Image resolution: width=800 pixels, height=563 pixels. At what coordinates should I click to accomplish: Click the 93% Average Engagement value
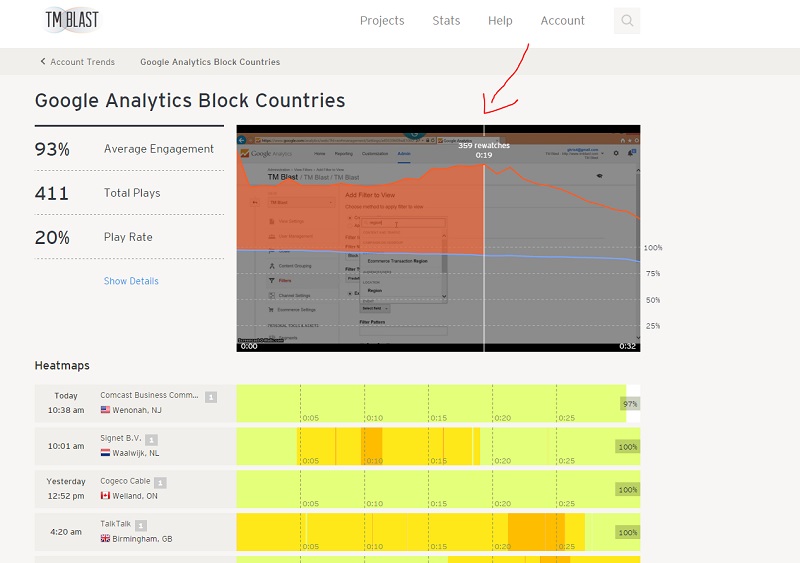(x=52, y=149)
